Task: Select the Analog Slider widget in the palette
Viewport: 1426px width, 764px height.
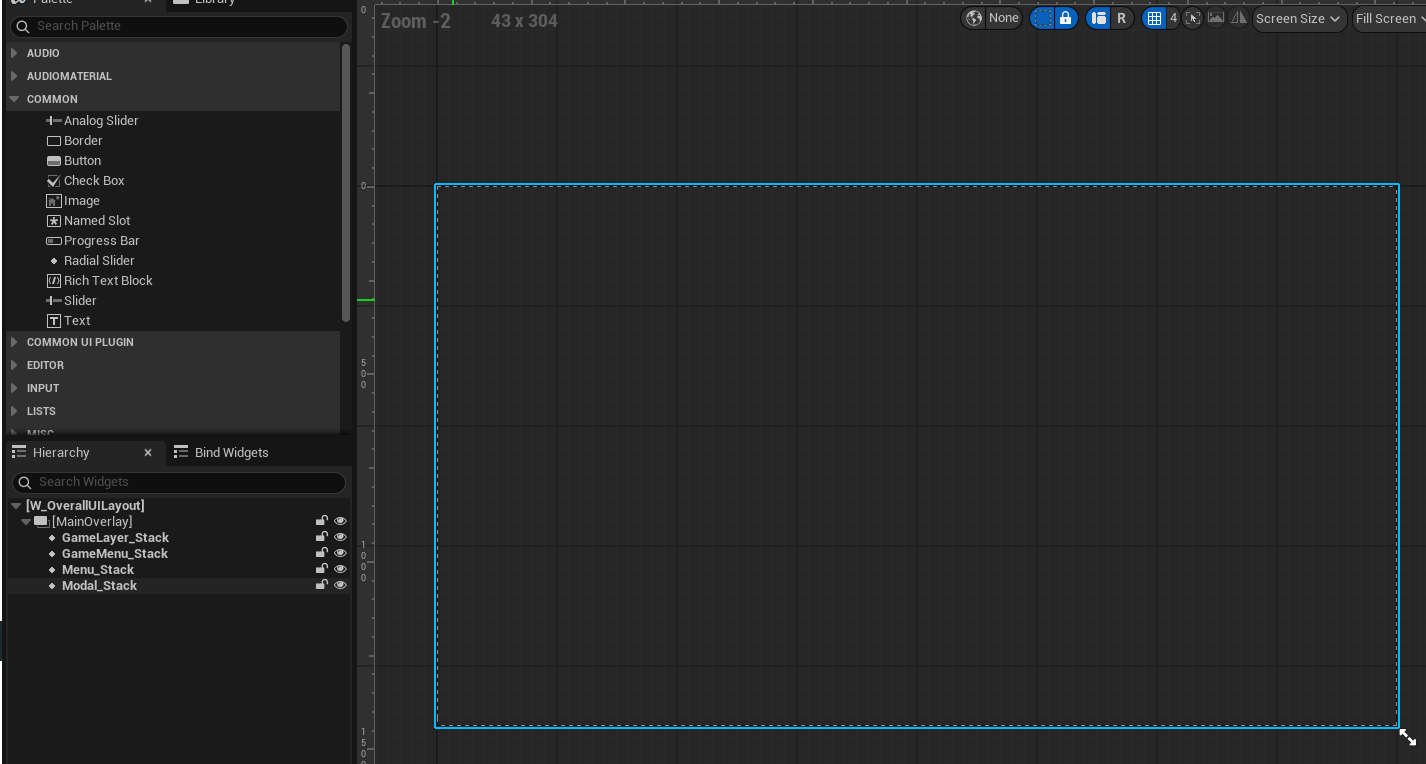Action: tap(92, 121)
